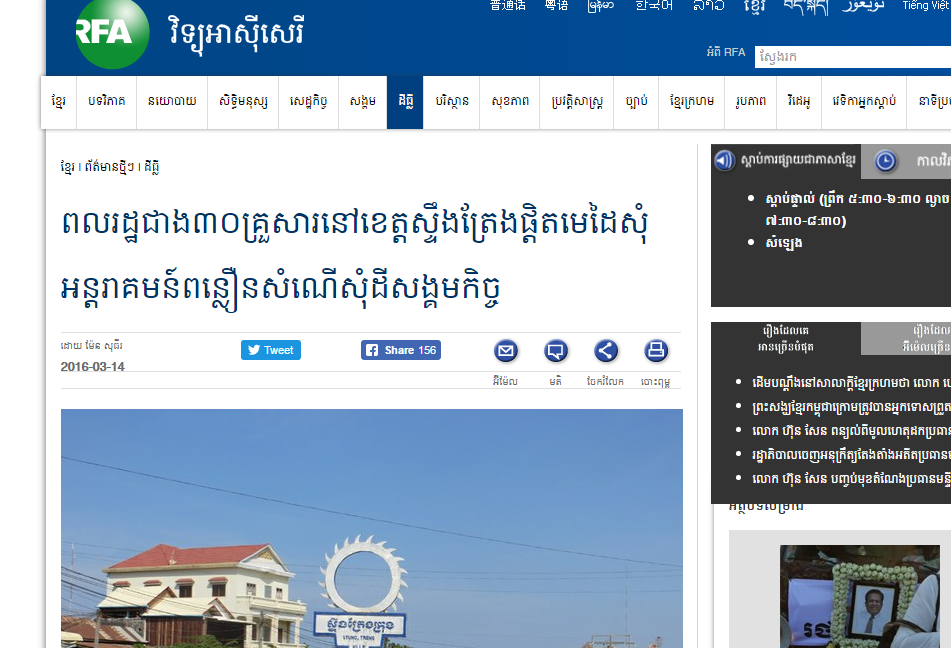
Task: Open the ច្បាប់ menu item
Action: tap(636, 102)
